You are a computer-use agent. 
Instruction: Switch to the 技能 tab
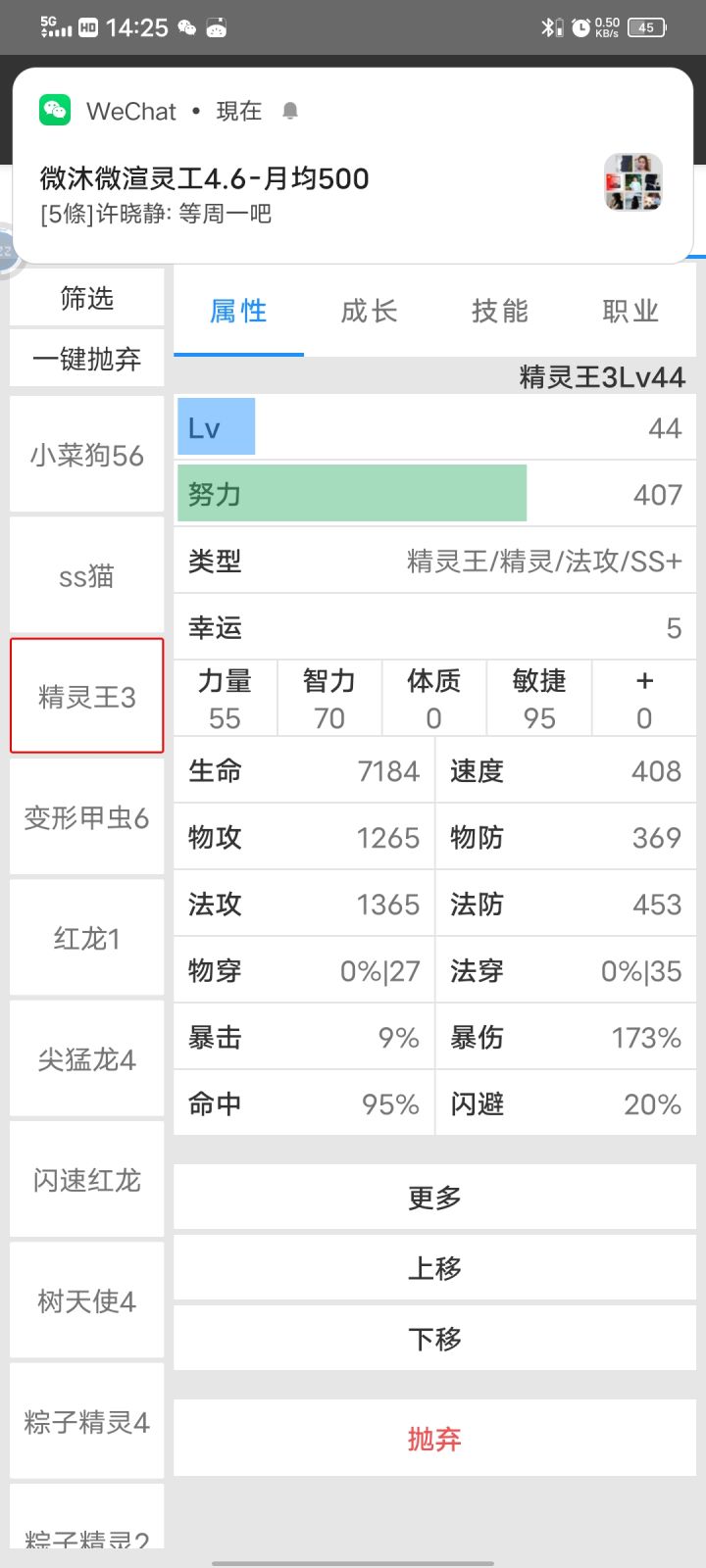pos(500,312)
